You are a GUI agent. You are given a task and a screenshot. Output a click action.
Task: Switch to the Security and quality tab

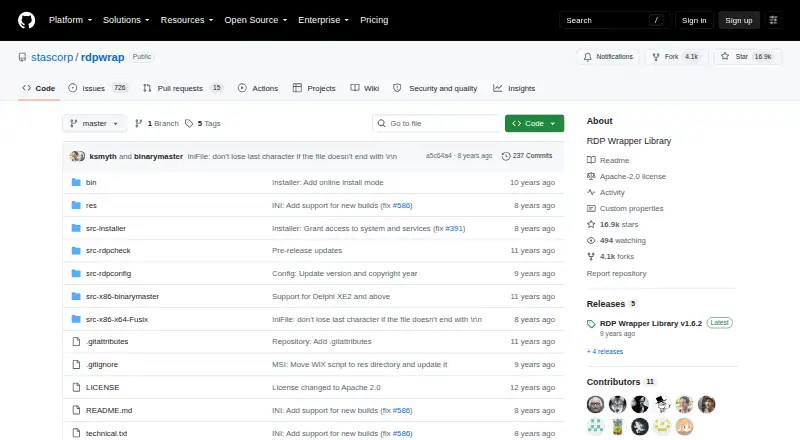[435, 88]
